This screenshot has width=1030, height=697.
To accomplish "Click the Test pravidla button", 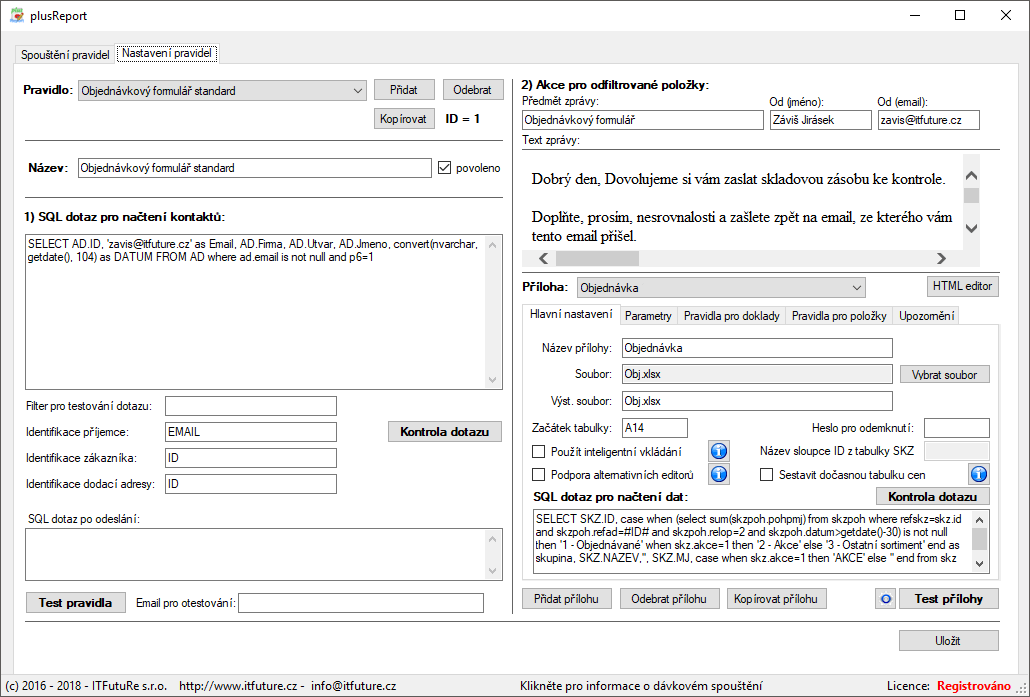I will (76, 602).
